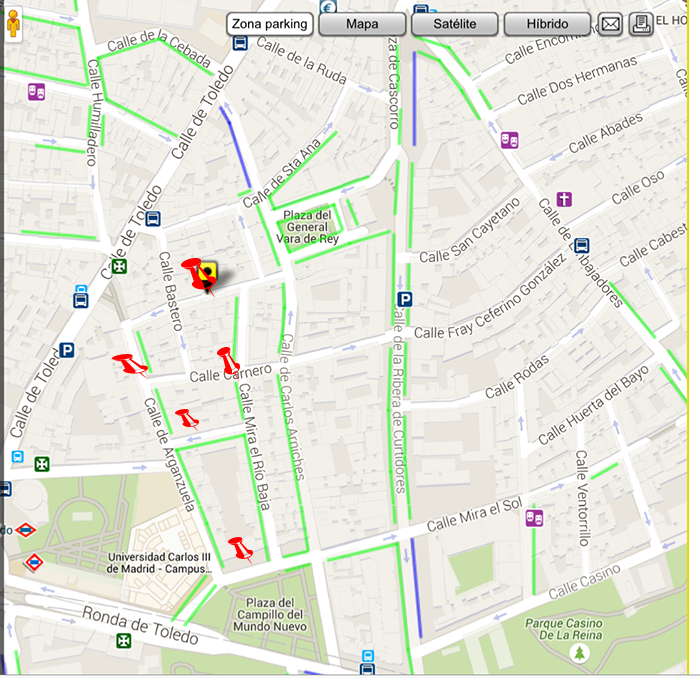Click 'Ronda de Toledo' street label
Screen dimensions: 700x678
(140, 625)
